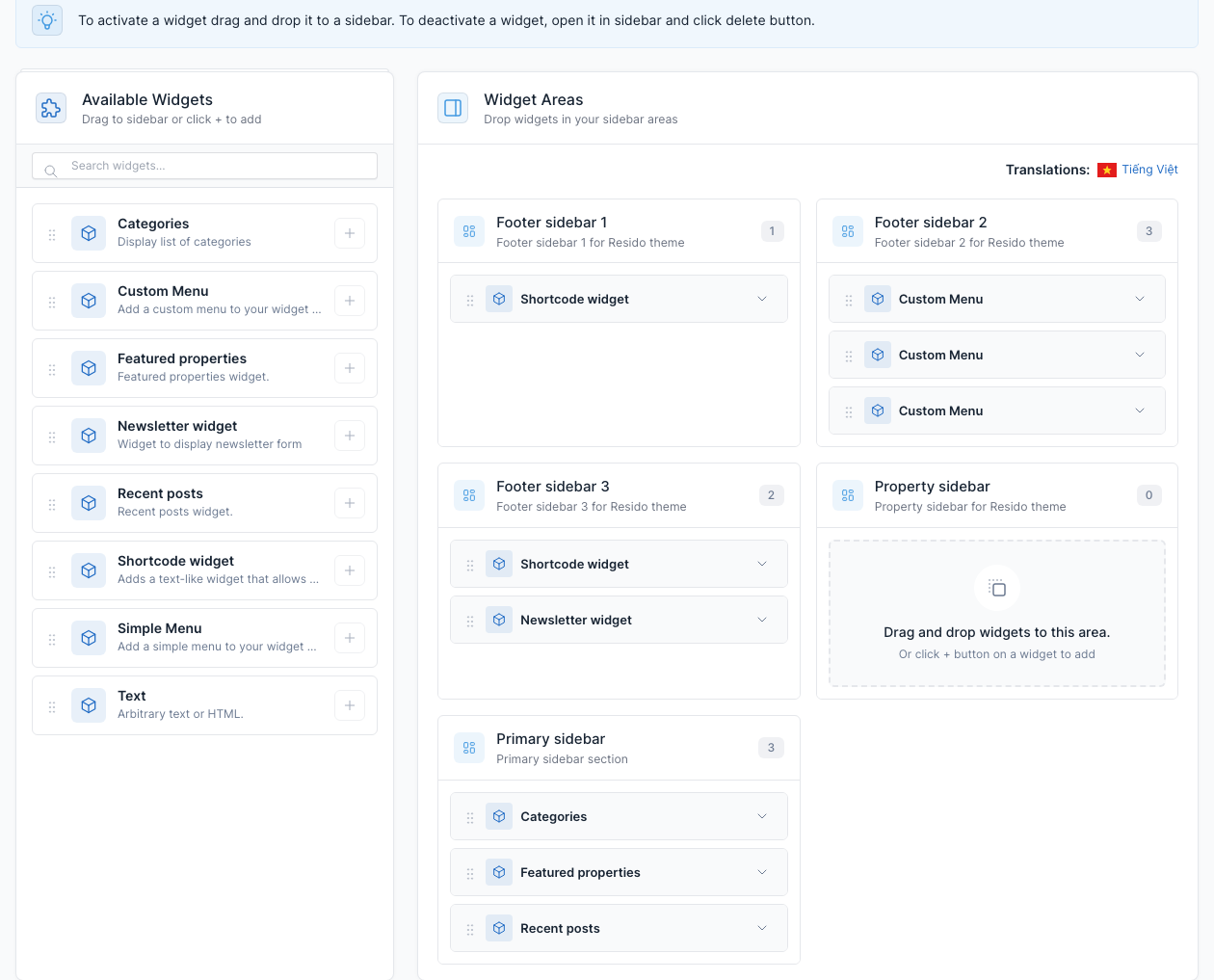Expand the last Custom Menu in Footer sidebar 2
The height and width of the screenshot is (980, 1214).
(x=1140, y=411)
